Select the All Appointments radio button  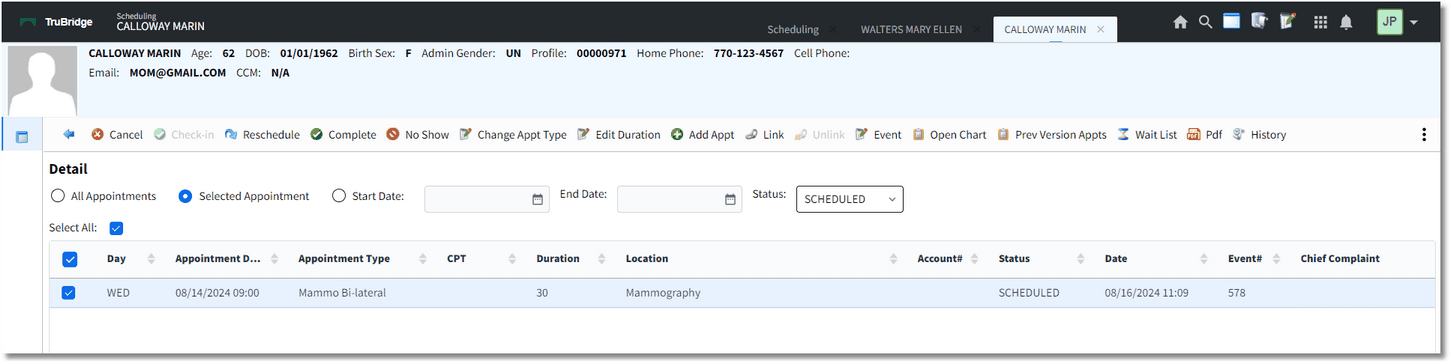click(x=58, y=196)
